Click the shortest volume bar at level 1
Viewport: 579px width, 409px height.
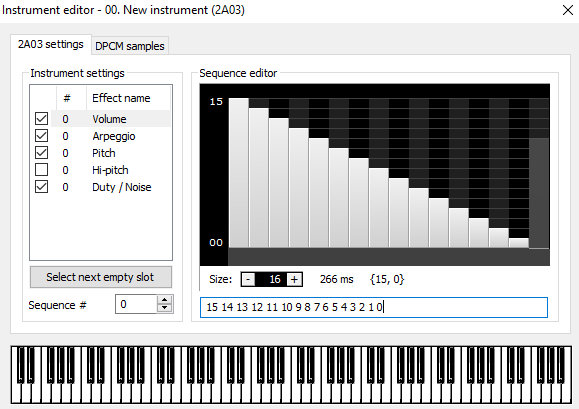point(519,243)
